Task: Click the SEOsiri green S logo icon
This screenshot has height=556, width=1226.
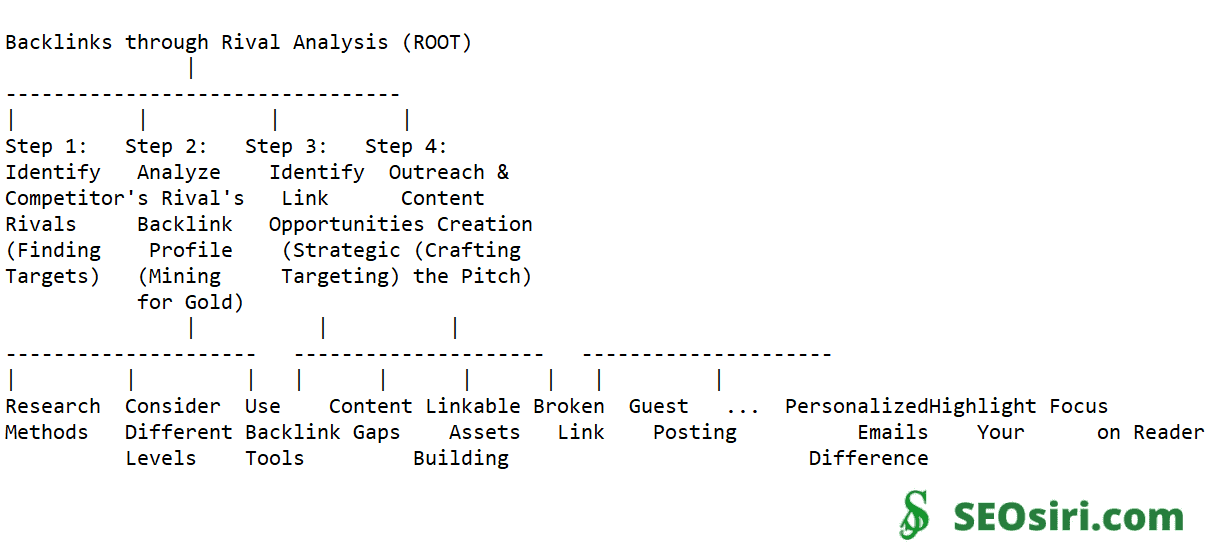Action: 914,516
